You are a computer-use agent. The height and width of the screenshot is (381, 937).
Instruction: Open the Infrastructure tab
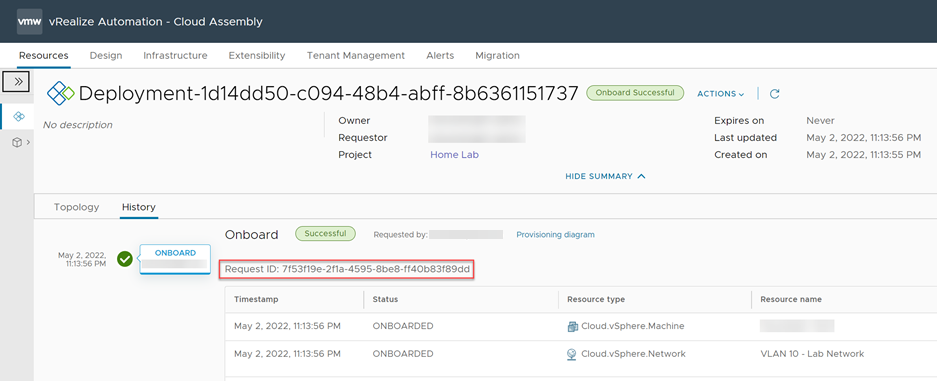pos(175,56)
